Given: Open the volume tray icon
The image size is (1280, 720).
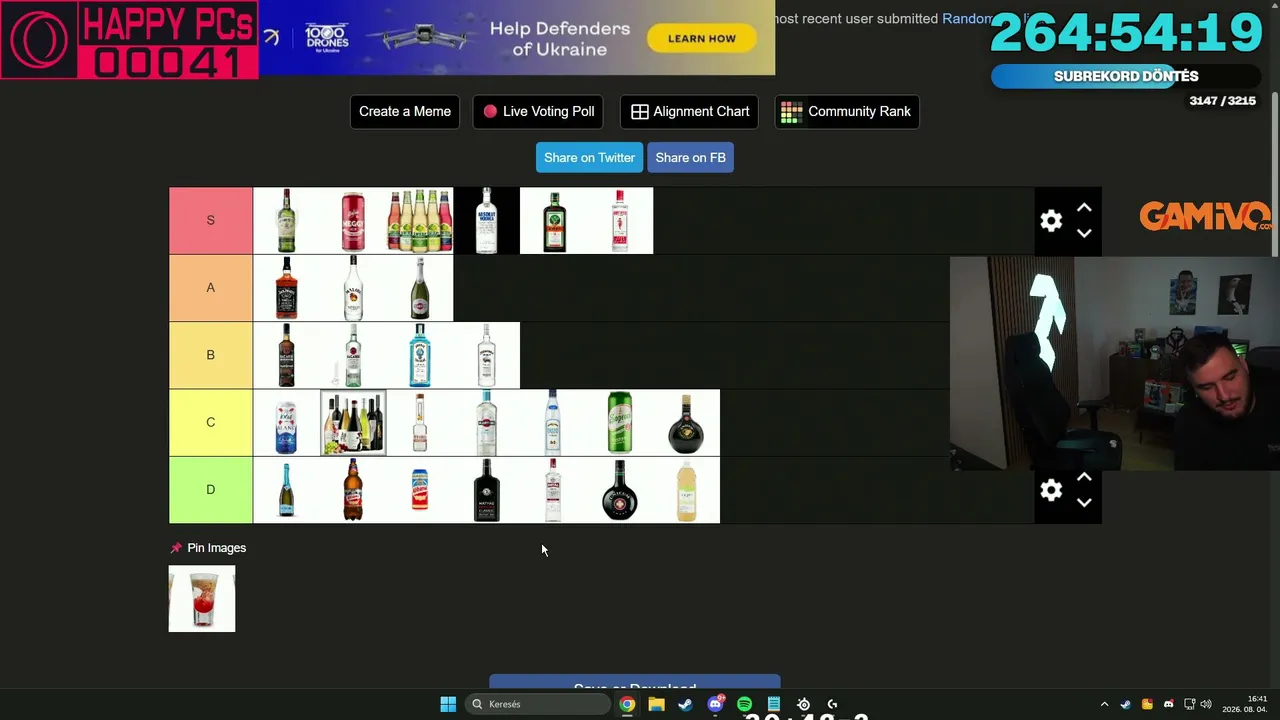Looking at the screenshot, I should tap(1206, 704).
